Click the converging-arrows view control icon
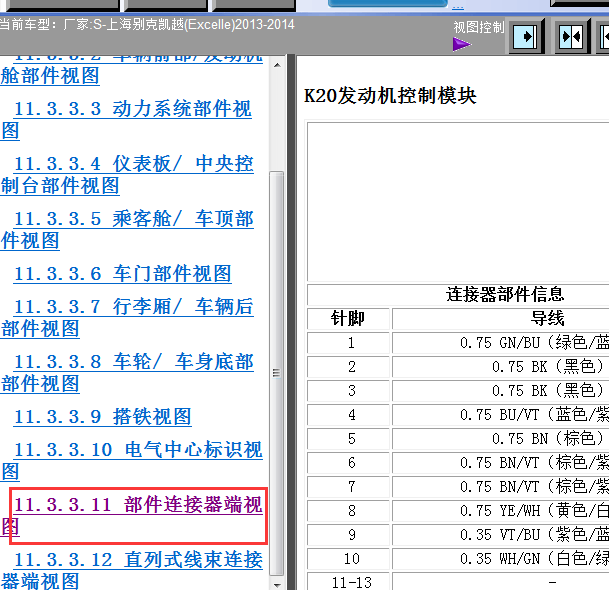Screen dimensions: 609x590 [571, 37]
